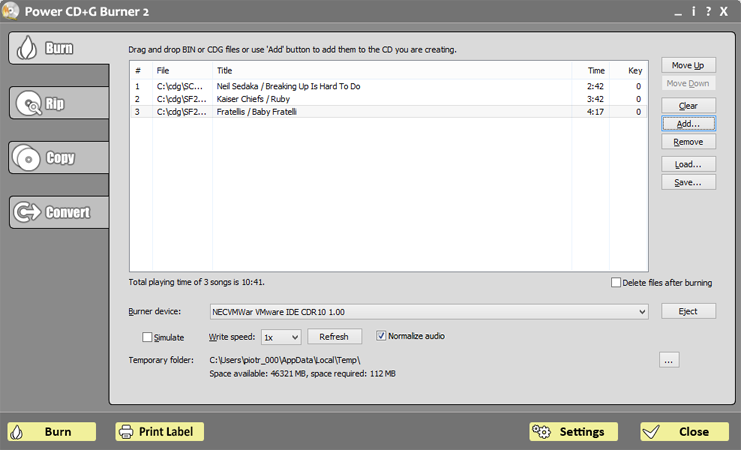Switch to the Convert tab
Image resolution: width=741 pixels, height=450 pixels.
[x=59, y=212]
